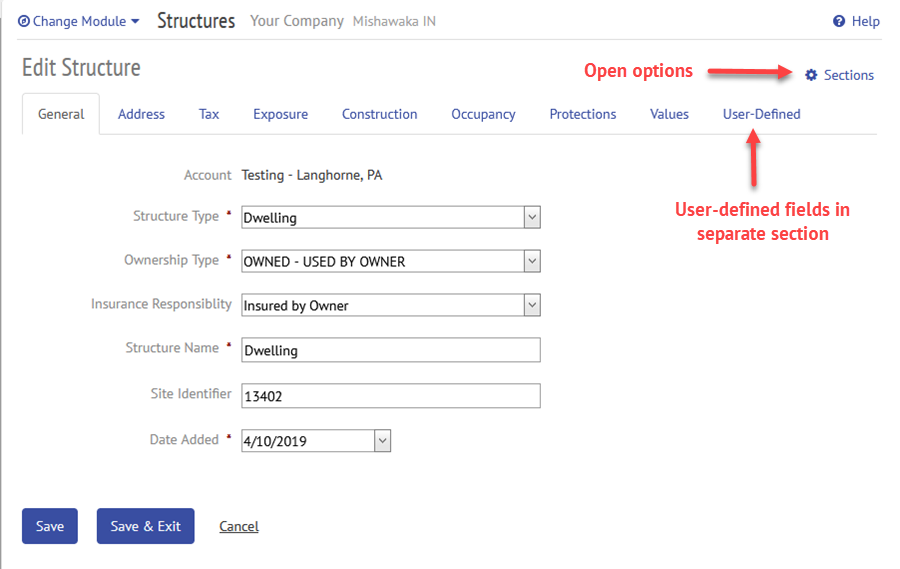Open the Tax tab
This screenshot has height=569, width=900.
(x=209, y=114)
